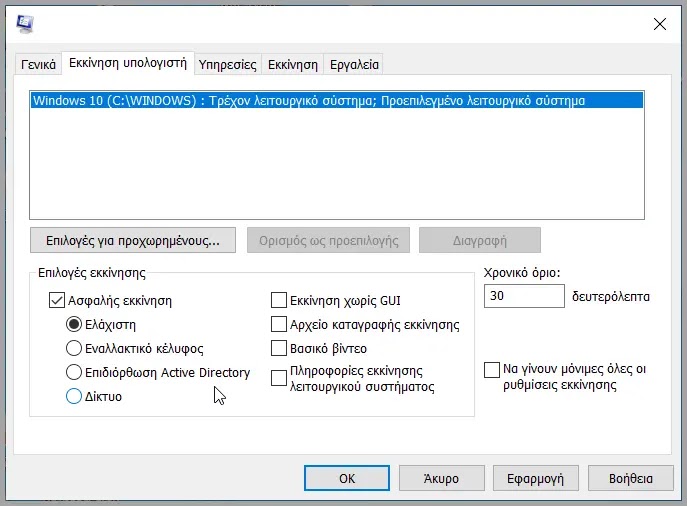Click the Άκυρο cancel button

coord(442,478)
